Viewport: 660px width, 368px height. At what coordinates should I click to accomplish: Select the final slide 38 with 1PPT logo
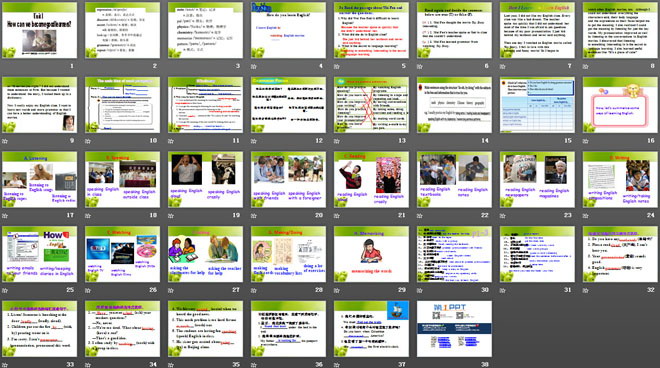454,329
